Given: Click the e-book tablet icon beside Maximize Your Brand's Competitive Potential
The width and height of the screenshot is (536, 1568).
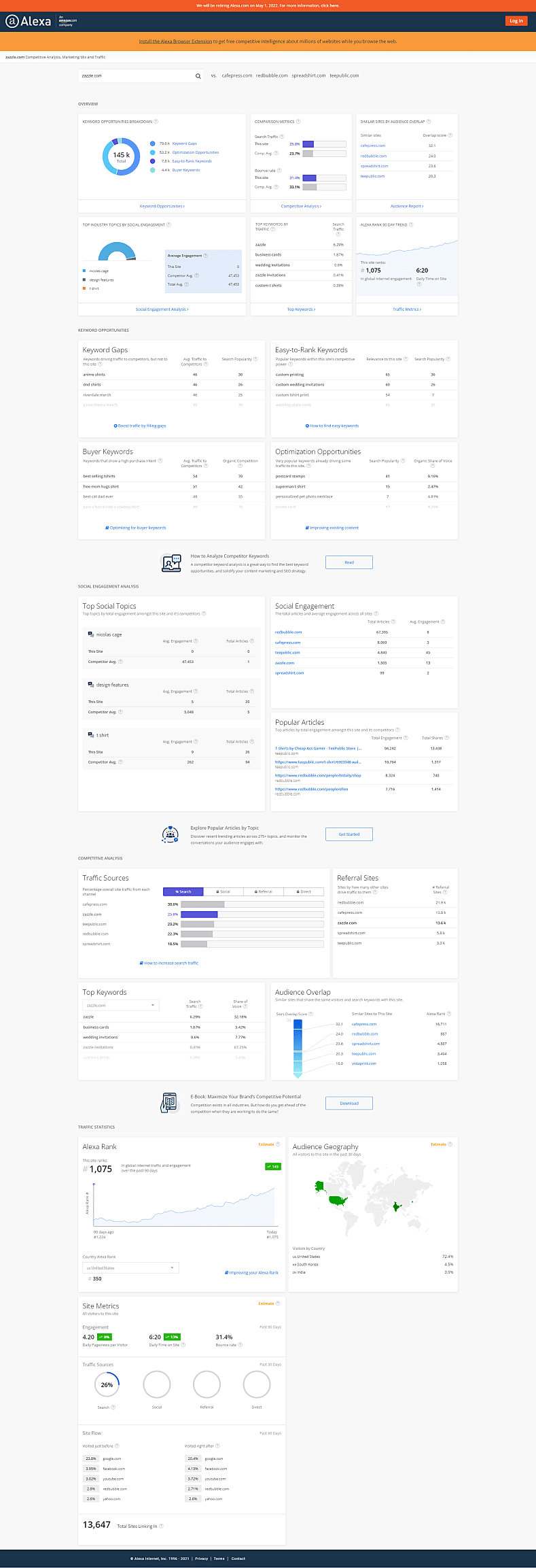Looking at the screenshot, I should (168, 1103).
